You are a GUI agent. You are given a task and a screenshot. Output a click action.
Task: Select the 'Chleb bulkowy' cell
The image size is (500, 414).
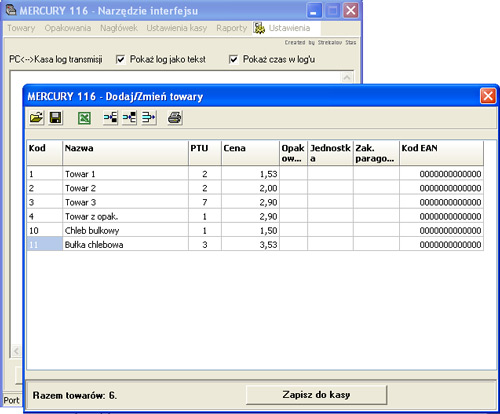click(x=125, y=230)
